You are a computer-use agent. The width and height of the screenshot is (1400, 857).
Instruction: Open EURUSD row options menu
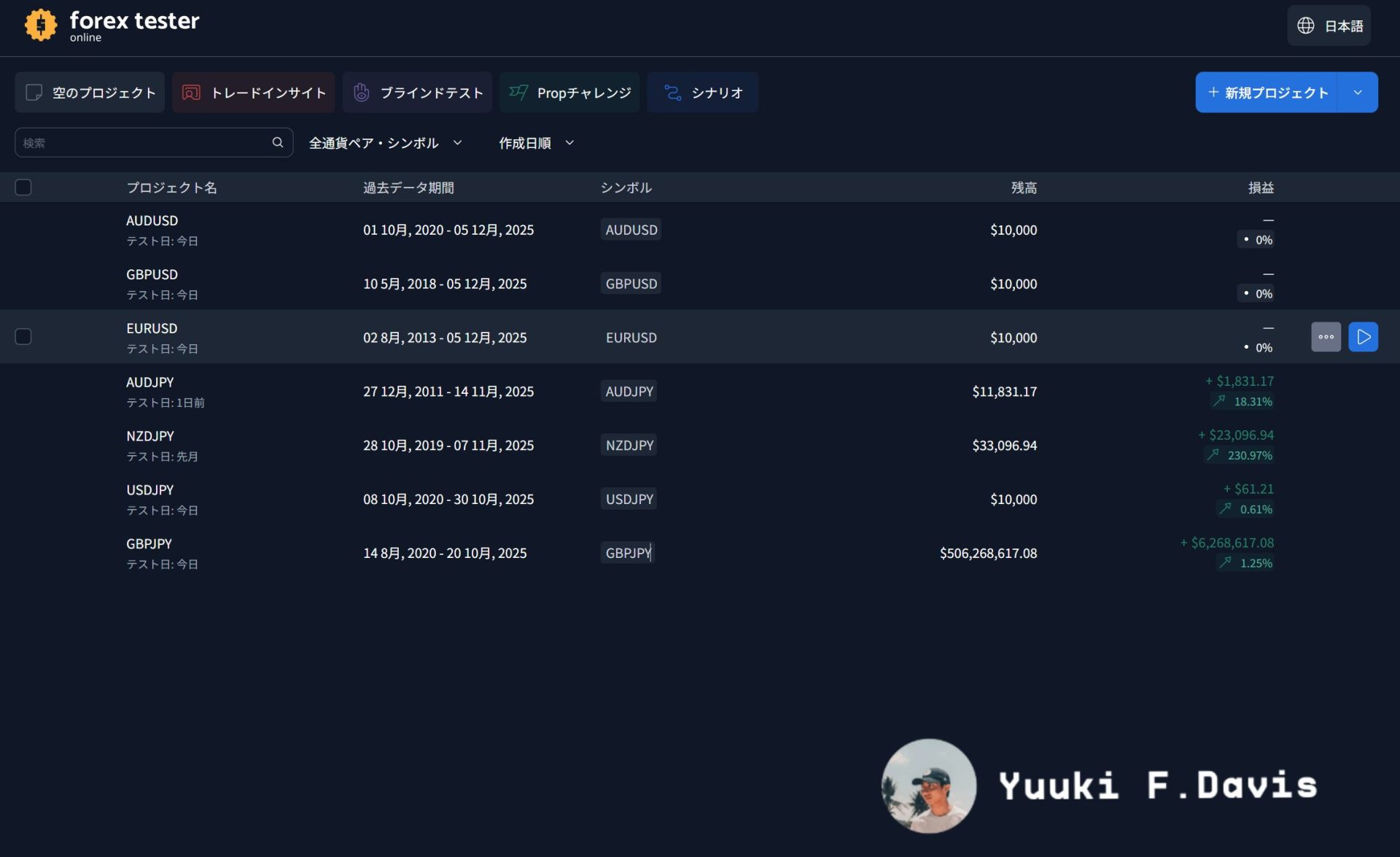1326,336
